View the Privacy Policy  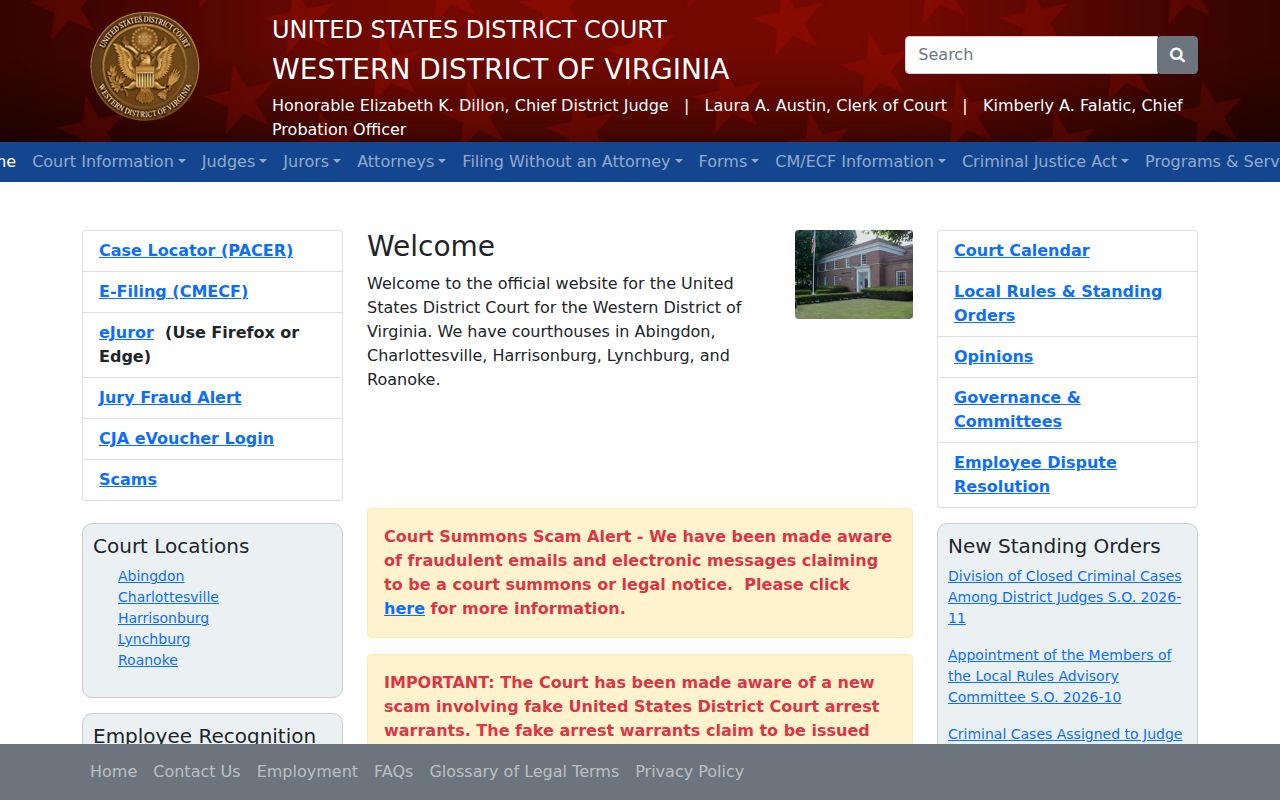[x=689, y=771]
